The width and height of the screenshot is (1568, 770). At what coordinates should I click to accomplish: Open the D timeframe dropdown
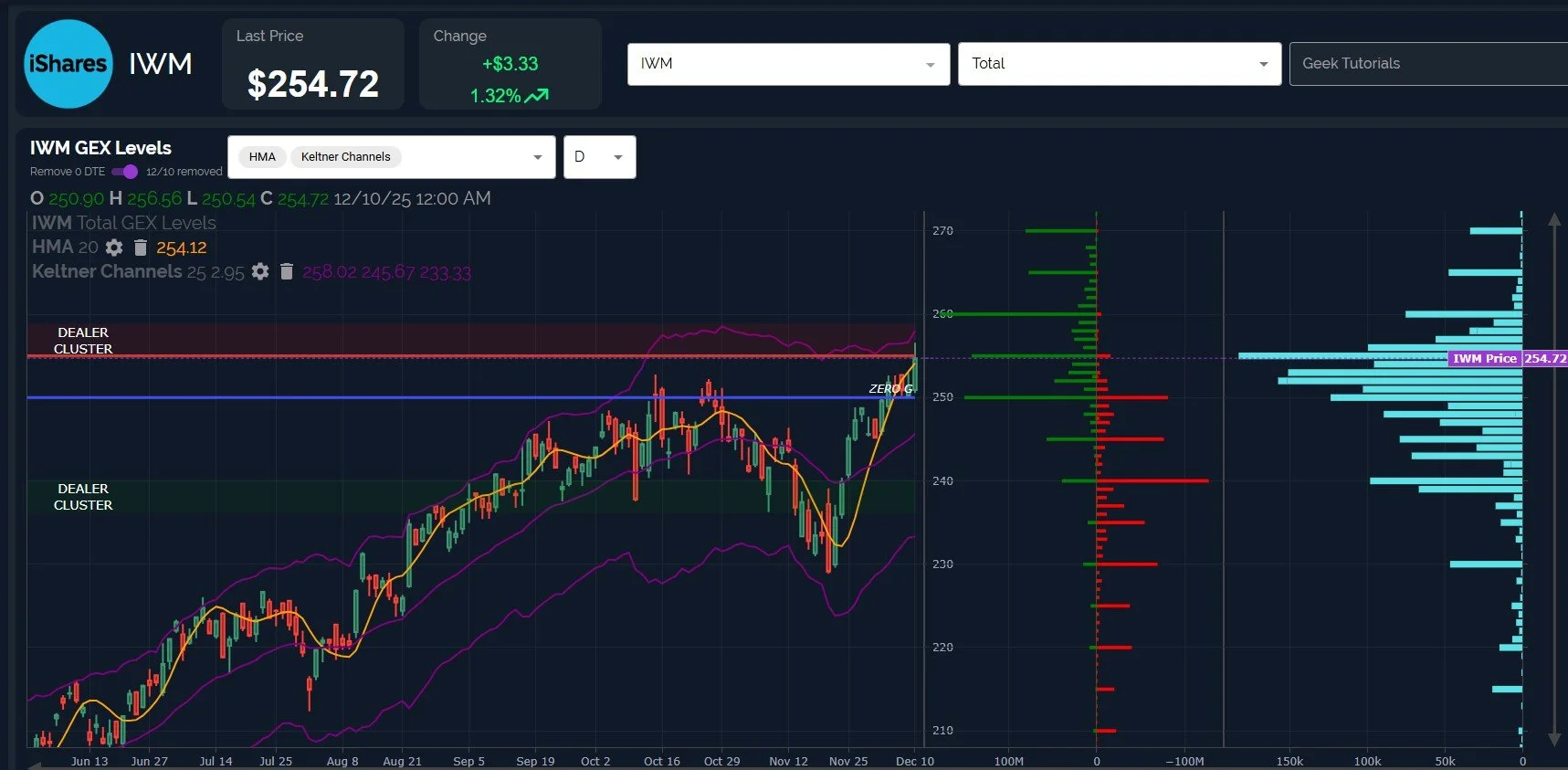pyautogui.click(x=599, y=157)
